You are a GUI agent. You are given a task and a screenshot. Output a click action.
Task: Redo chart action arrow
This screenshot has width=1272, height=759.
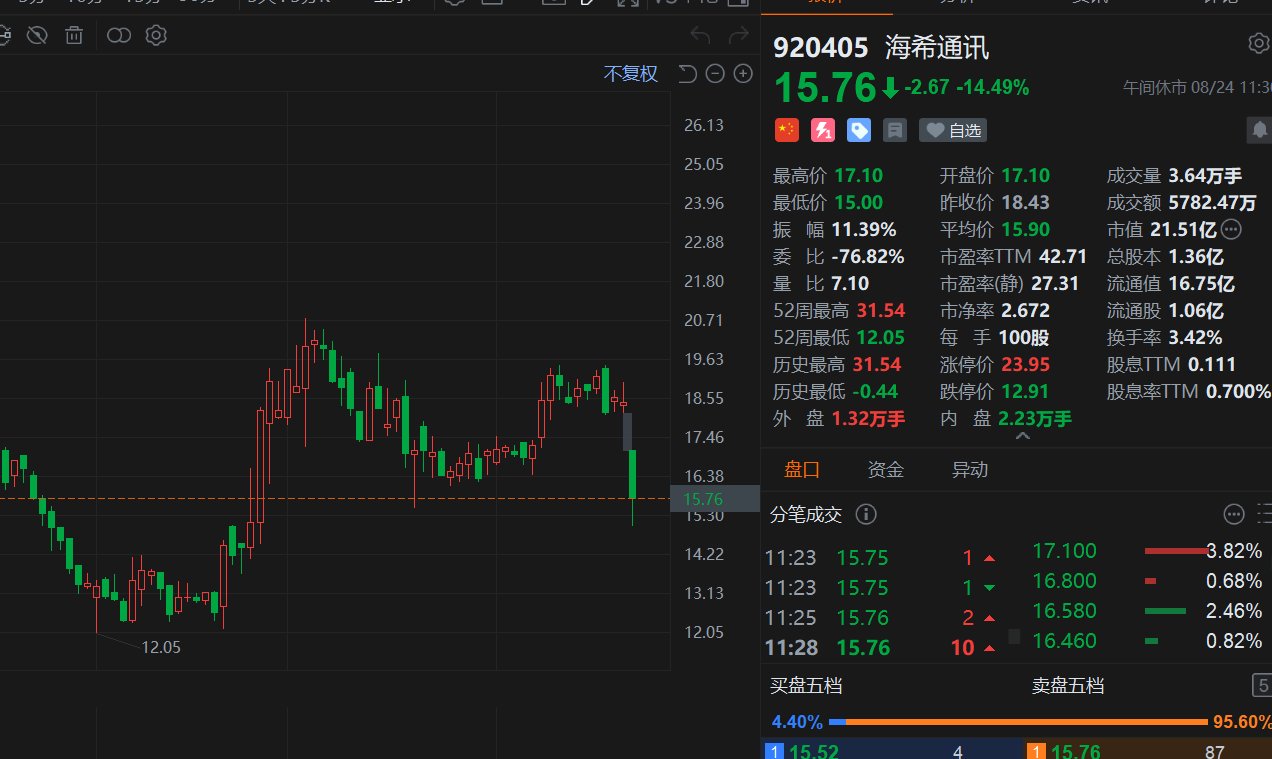(738, 37)
